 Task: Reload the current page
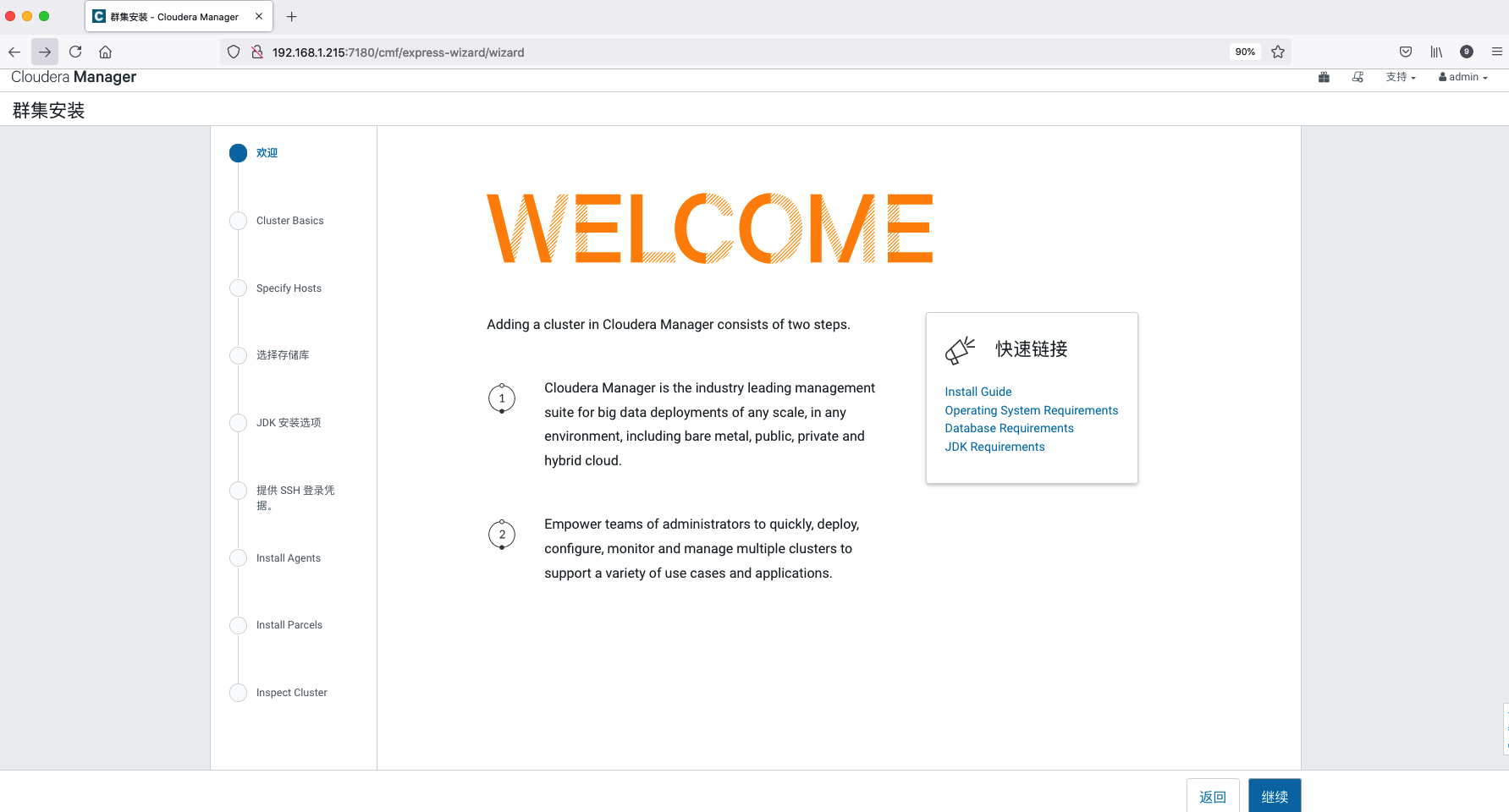pyautogui.click(x=75, y=52)
